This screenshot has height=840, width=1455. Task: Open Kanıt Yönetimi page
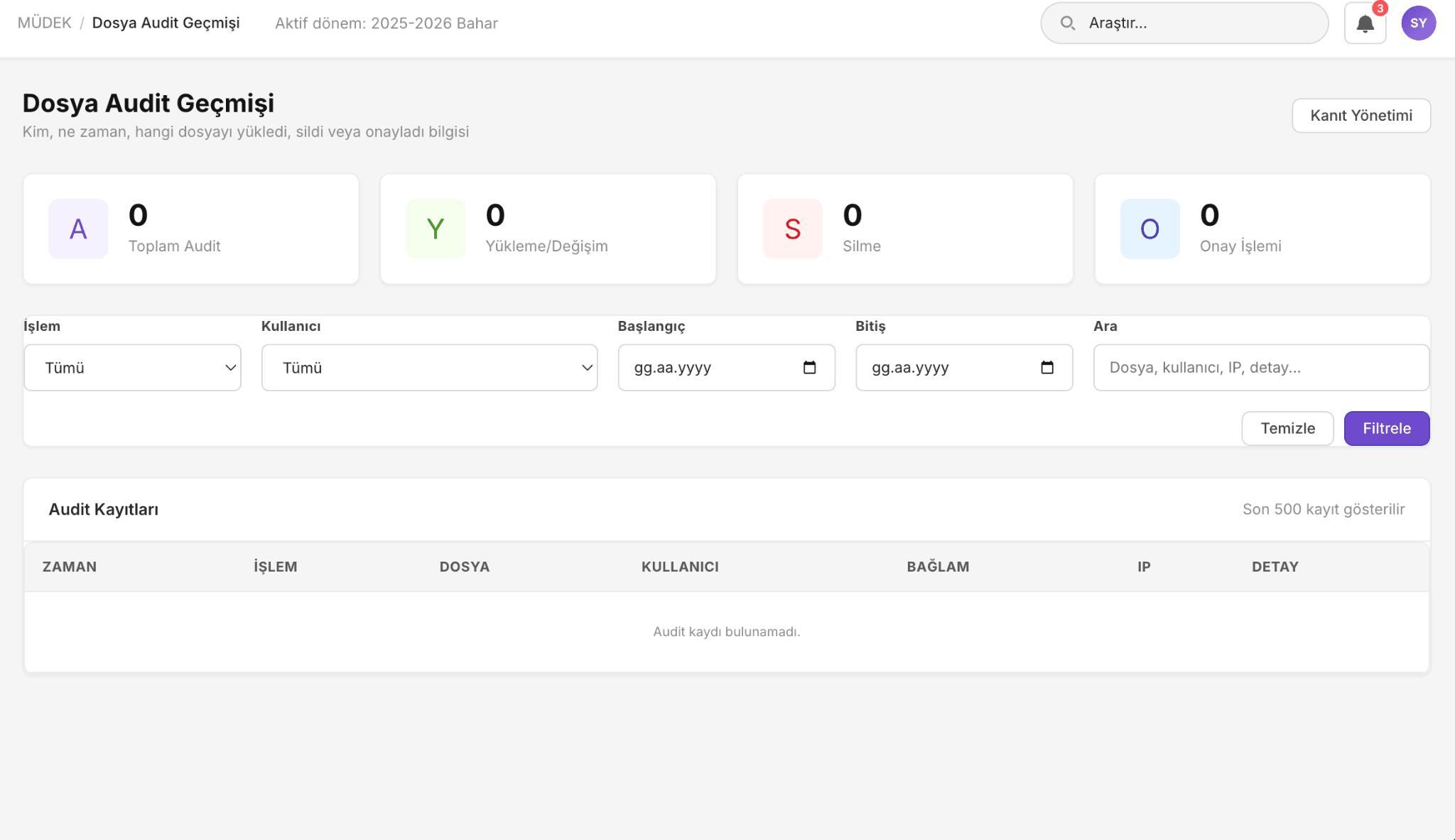tap(1361, 115)
